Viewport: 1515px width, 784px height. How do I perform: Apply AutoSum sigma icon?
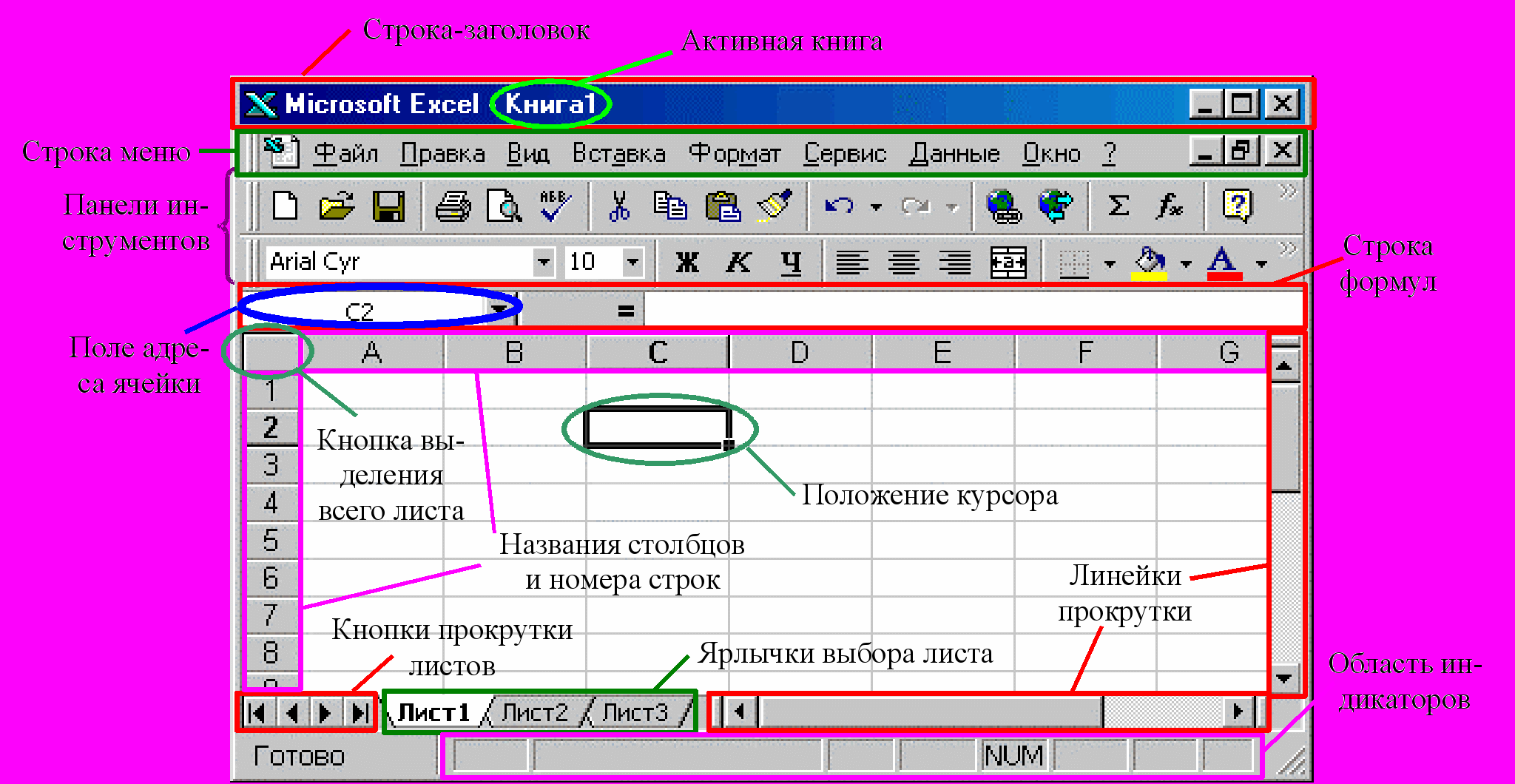pos(1118,206)
